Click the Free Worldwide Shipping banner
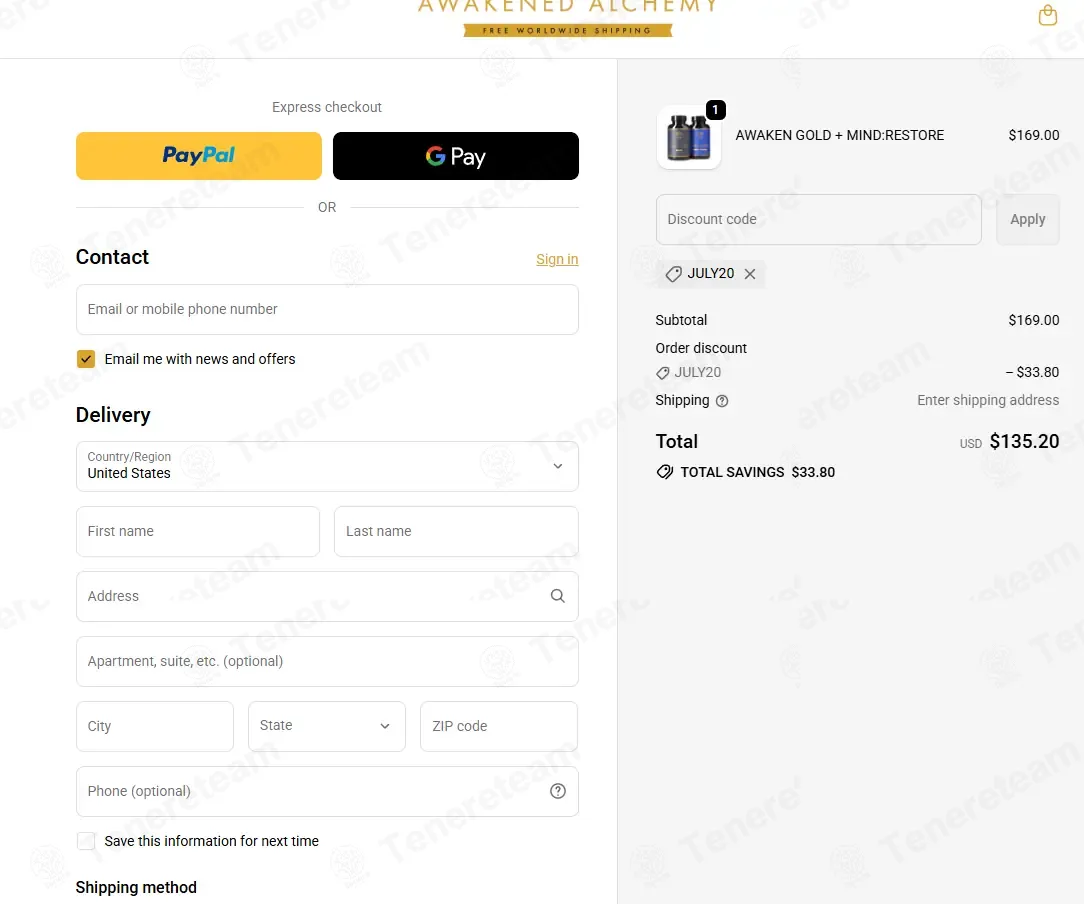Viewport: 1084px width, 904px height. click(568, 30)
